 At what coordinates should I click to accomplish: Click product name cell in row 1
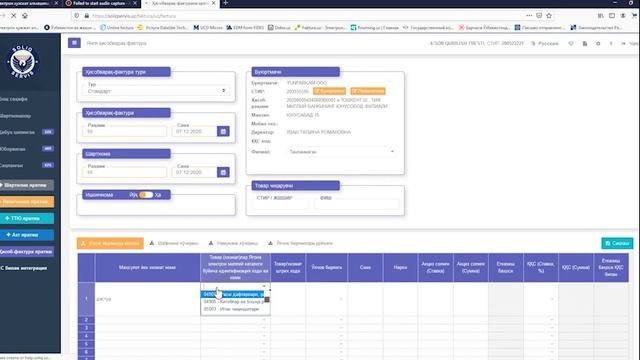click(x=147, y=299)
